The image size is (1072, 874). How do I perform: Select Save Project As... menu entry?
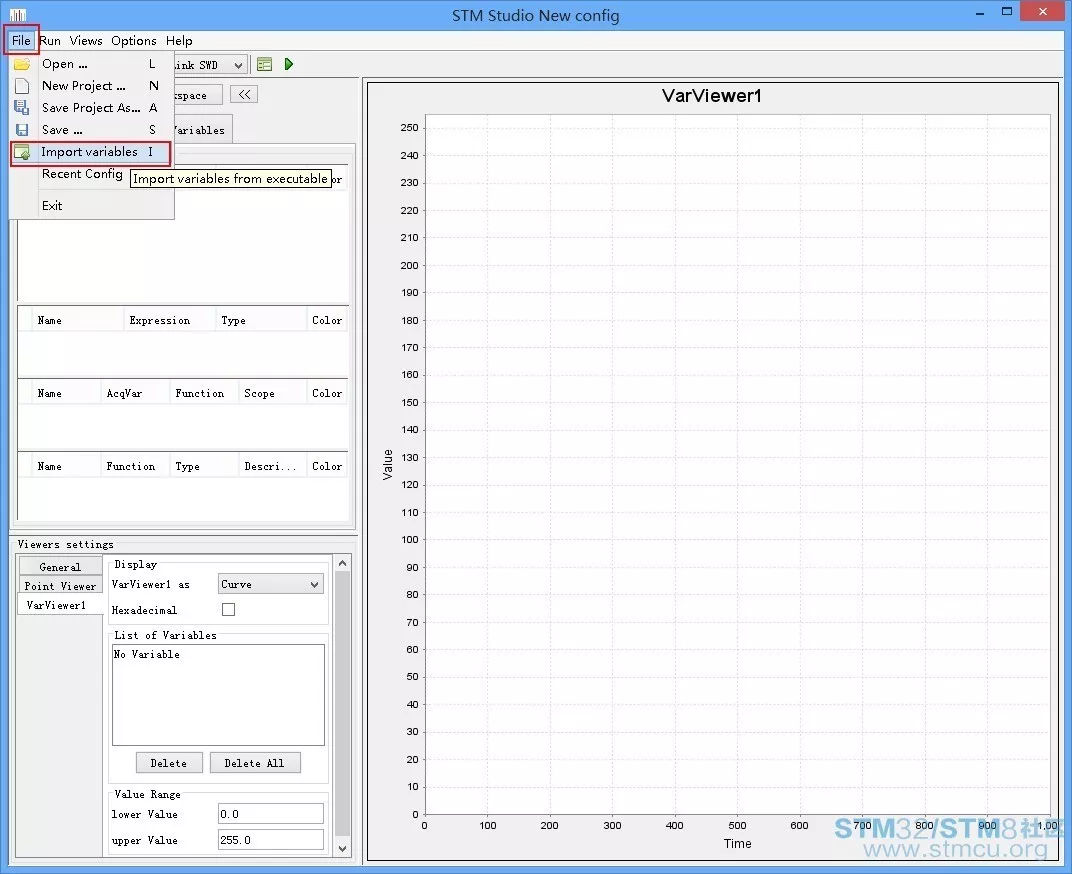pos(92,107)
